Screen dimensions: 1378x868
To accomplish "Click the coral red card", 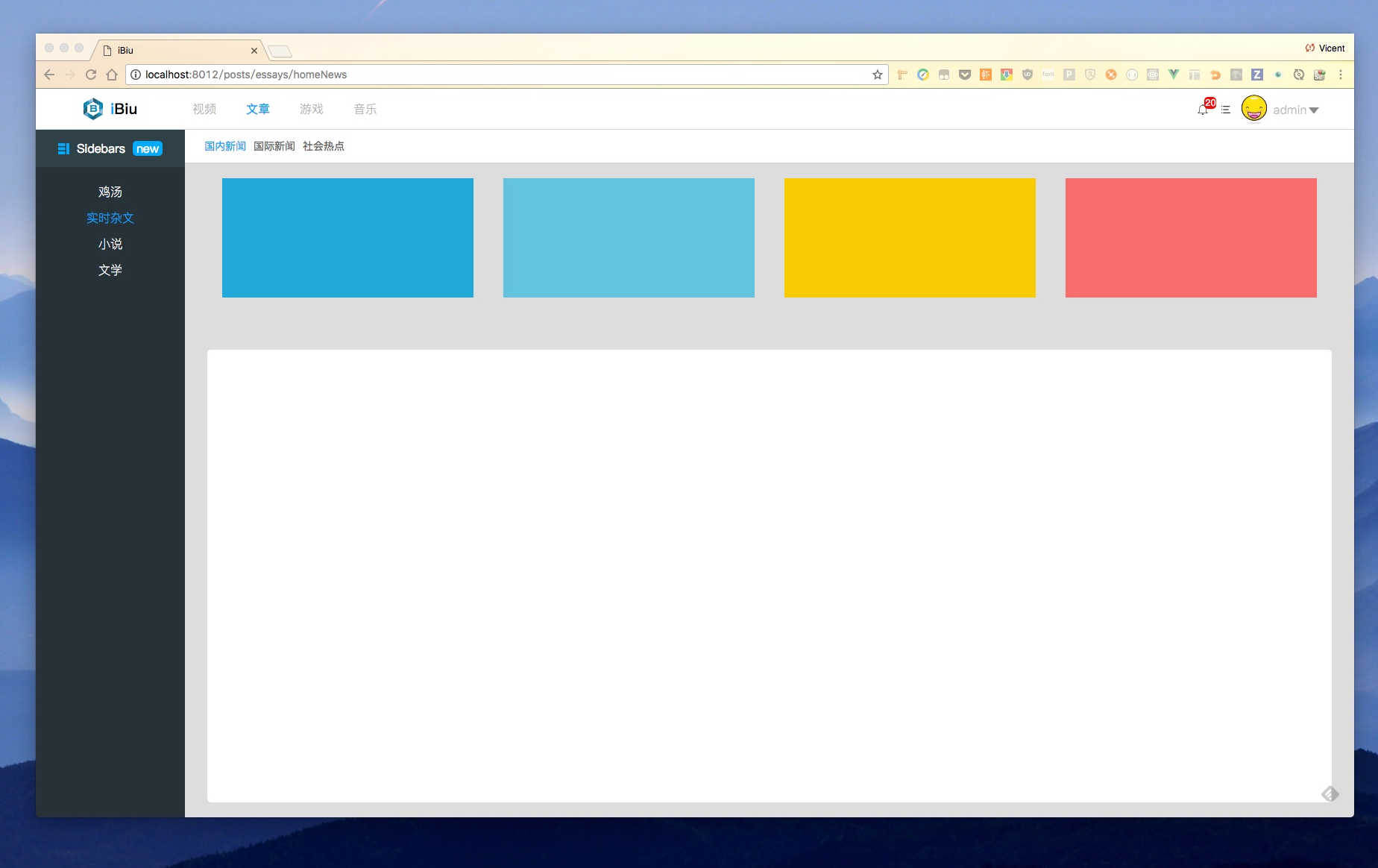I will point(1191,238).
